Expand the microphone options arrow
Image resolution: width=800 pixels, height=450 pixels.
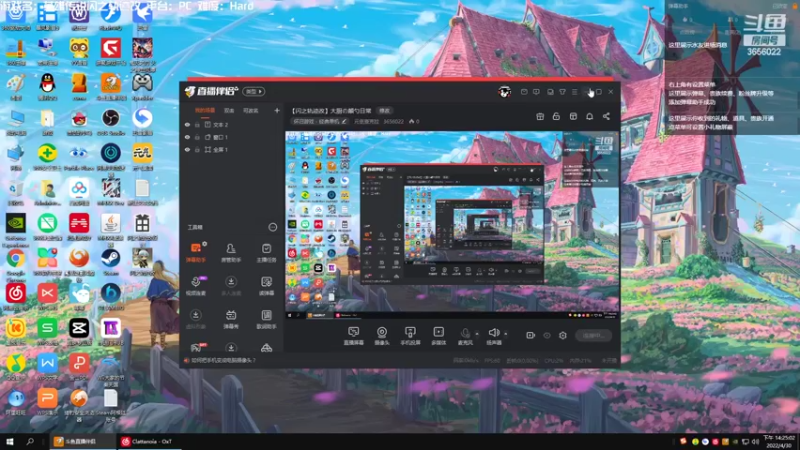point(477,334)
